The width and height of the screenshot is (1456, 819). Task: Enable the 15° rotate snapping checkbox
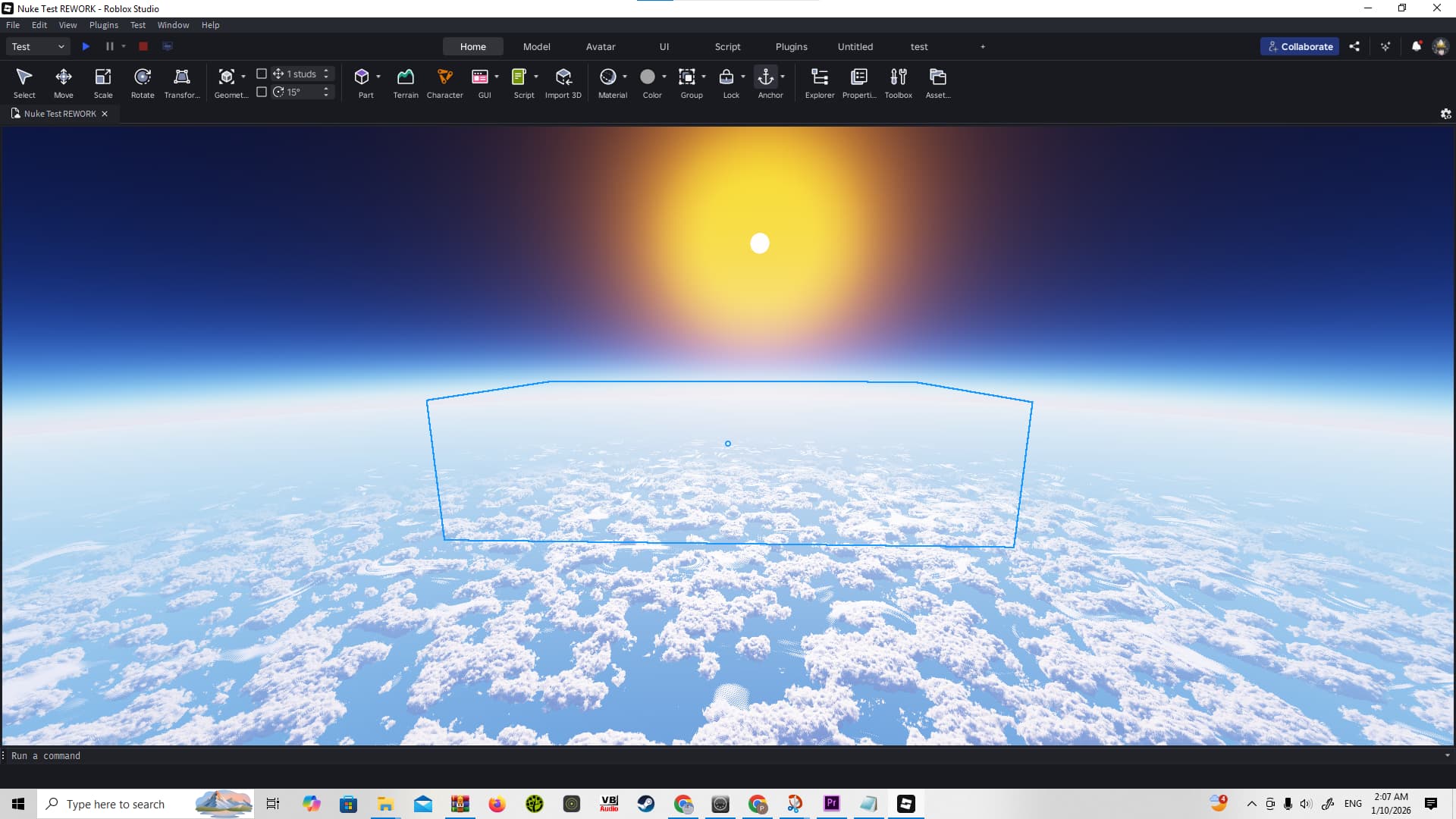(x=262, y=92)
